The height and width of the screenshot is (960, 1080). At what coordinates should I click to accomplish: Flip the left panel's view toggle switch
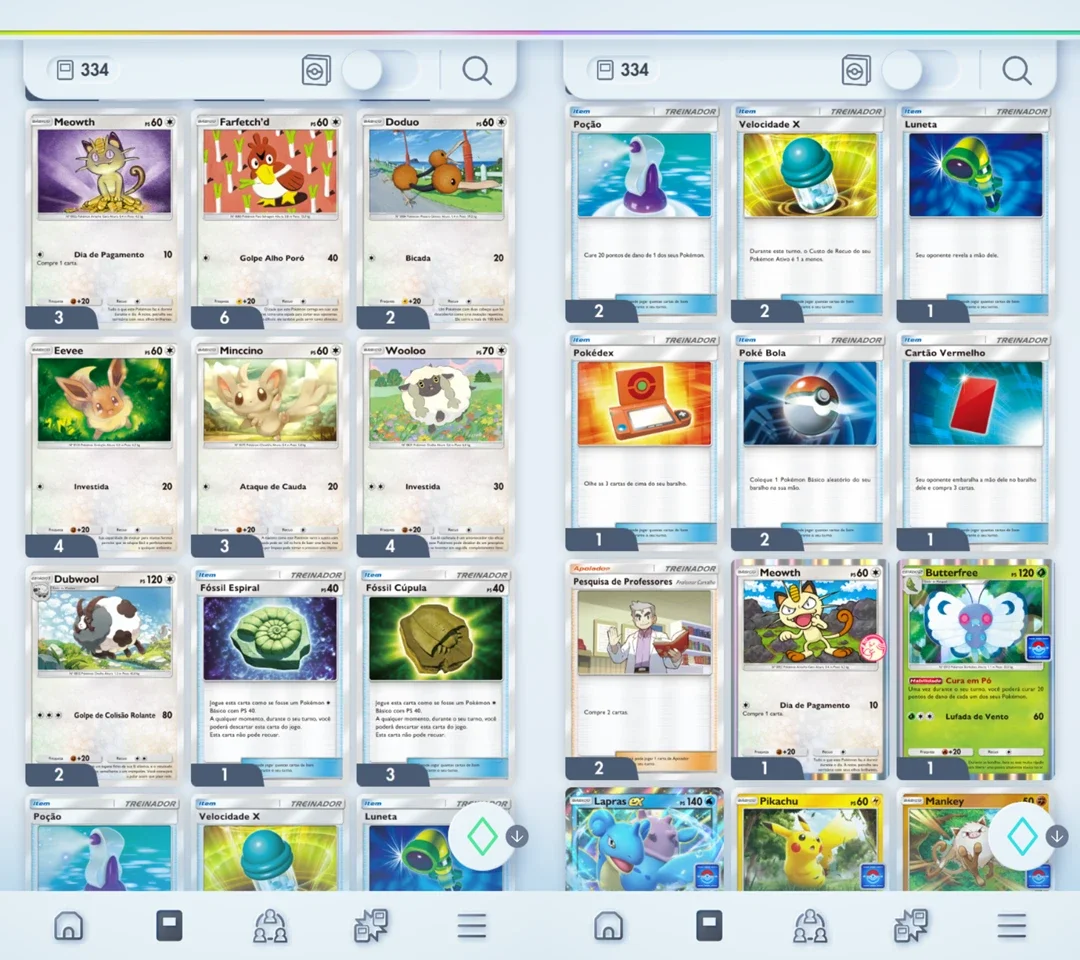[380, 70]
